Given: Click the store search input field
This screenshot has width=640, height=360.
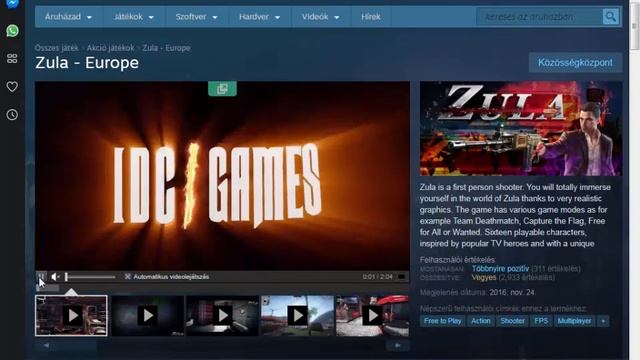Looking at the screenshot, I should [539, 17].
